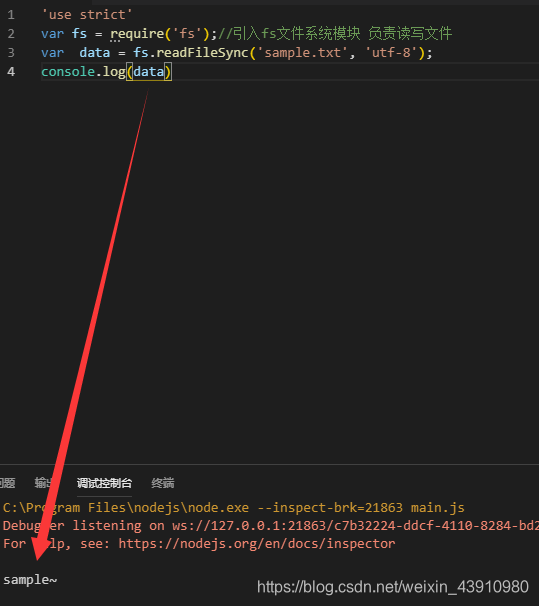The image size is (539, 606).
Task: Click line number 1 in the gutter
Action: point(11,15)
